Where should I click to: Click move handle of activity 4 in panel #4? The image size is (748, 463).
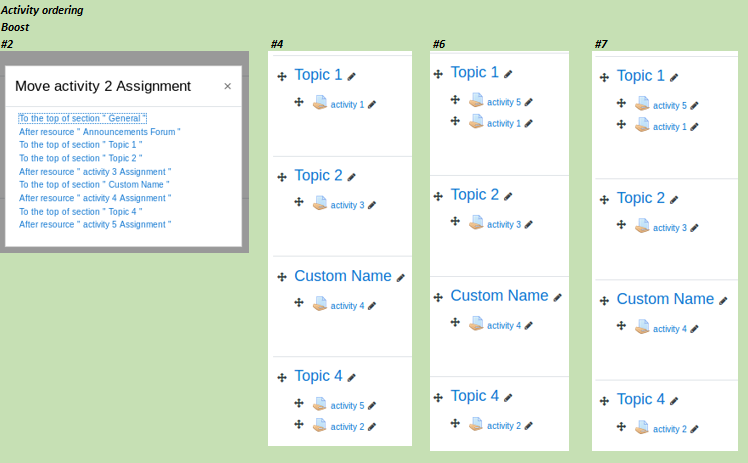299,302
